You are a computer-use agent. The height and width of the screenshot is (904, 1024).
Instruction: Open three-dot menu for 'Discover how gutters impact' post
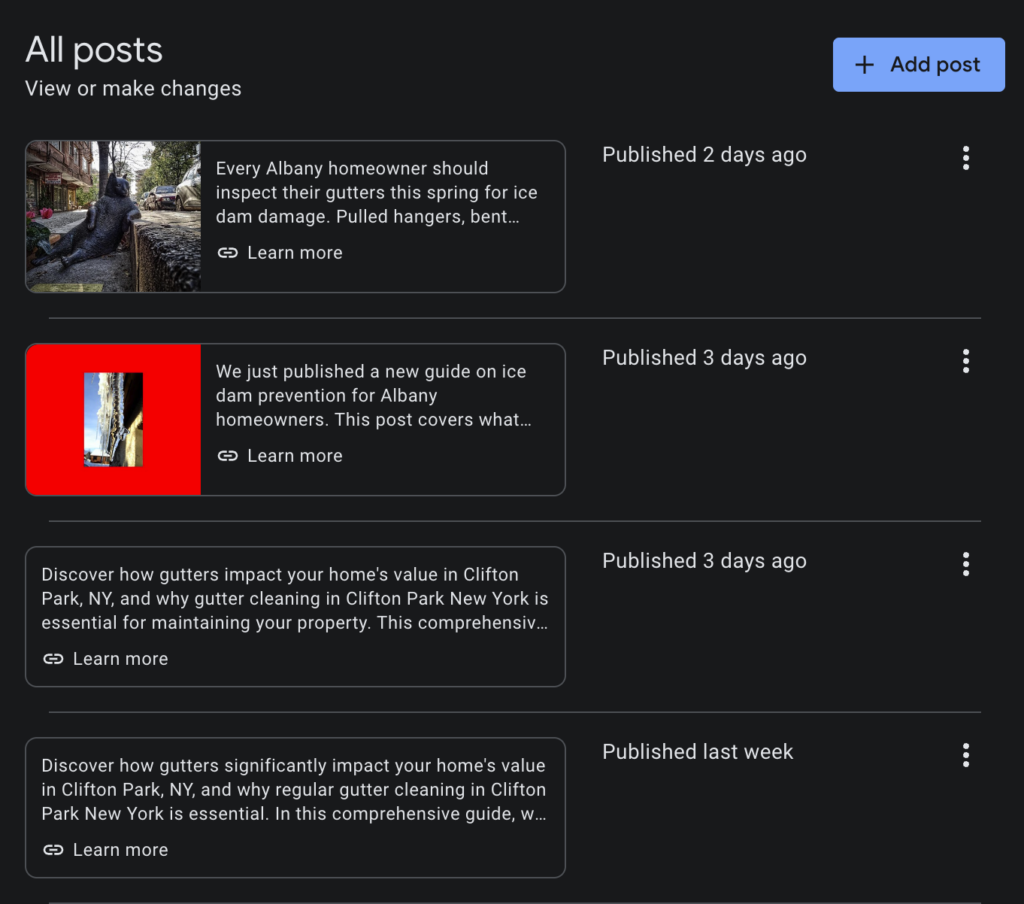point(965,564)
